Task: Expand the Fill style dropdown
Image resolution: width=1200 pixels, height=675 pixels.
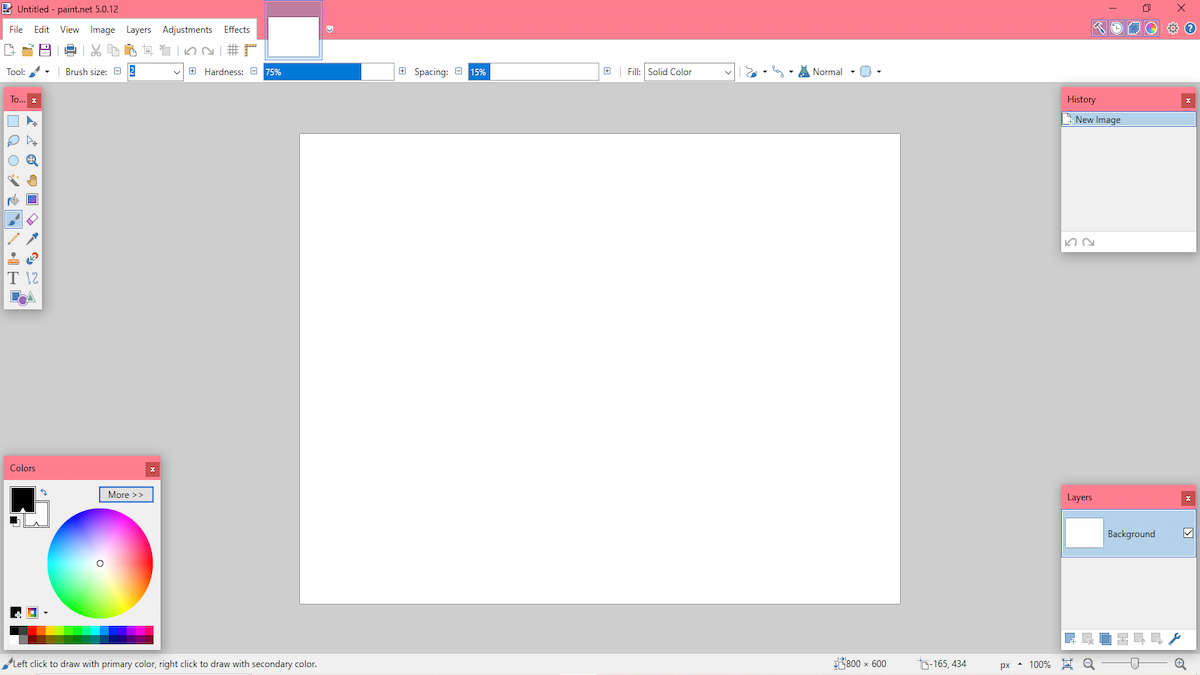Action: click(727, 72)
